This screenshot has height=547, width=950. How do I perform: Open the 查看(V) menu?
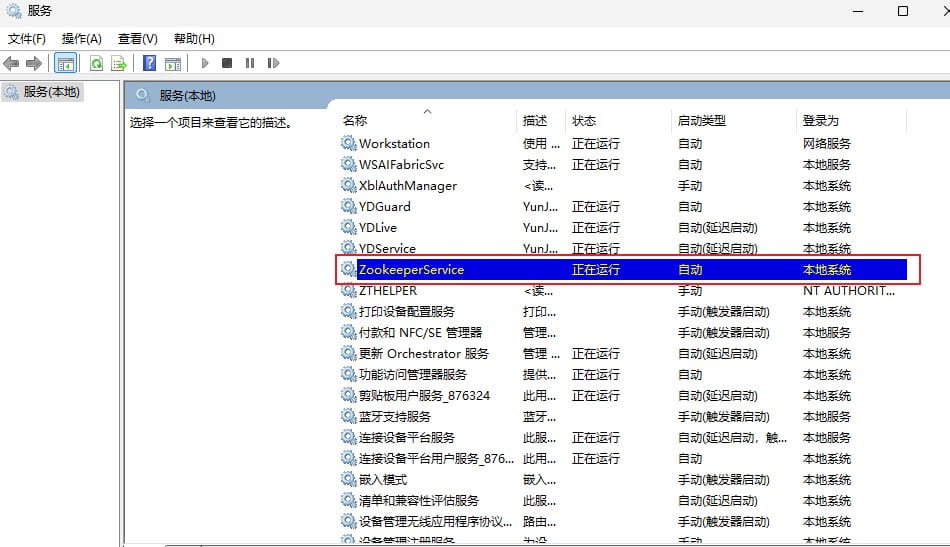138,39
